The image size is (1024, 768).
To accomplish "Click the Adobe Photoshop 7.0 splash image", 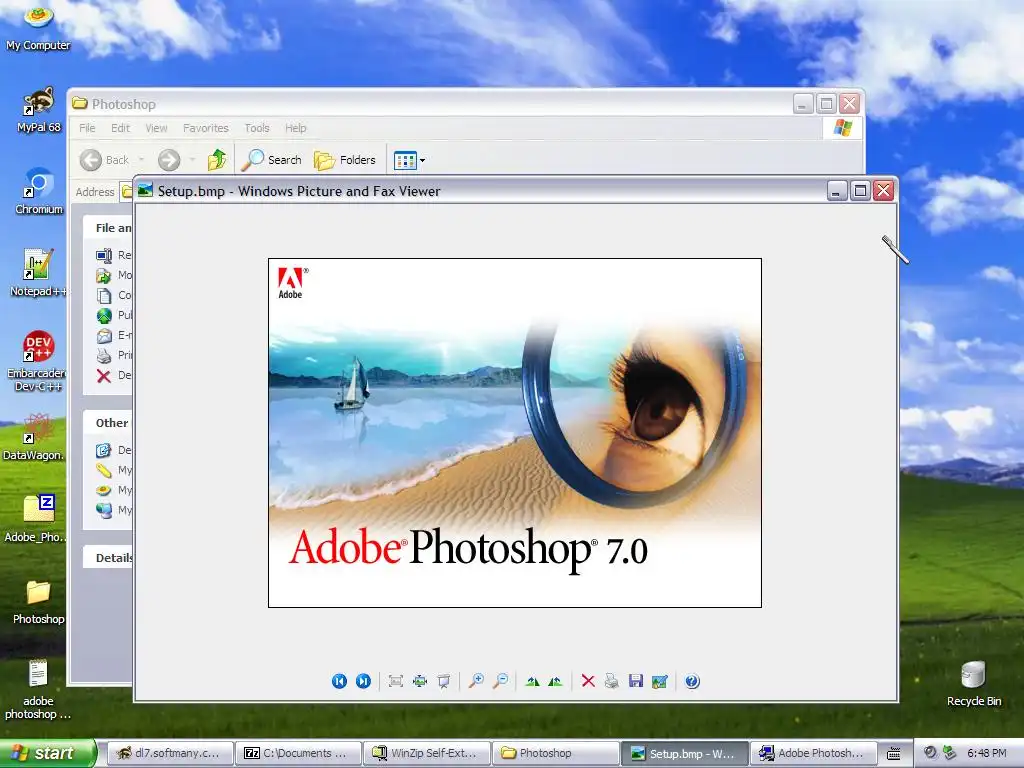I will (515, 433).
